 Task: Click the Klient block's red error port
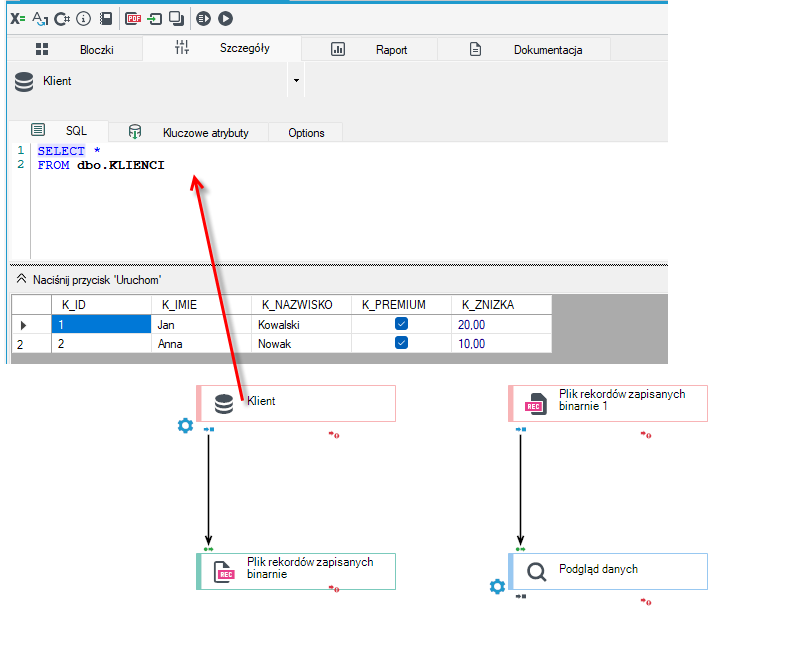click(x=334, y=435)
